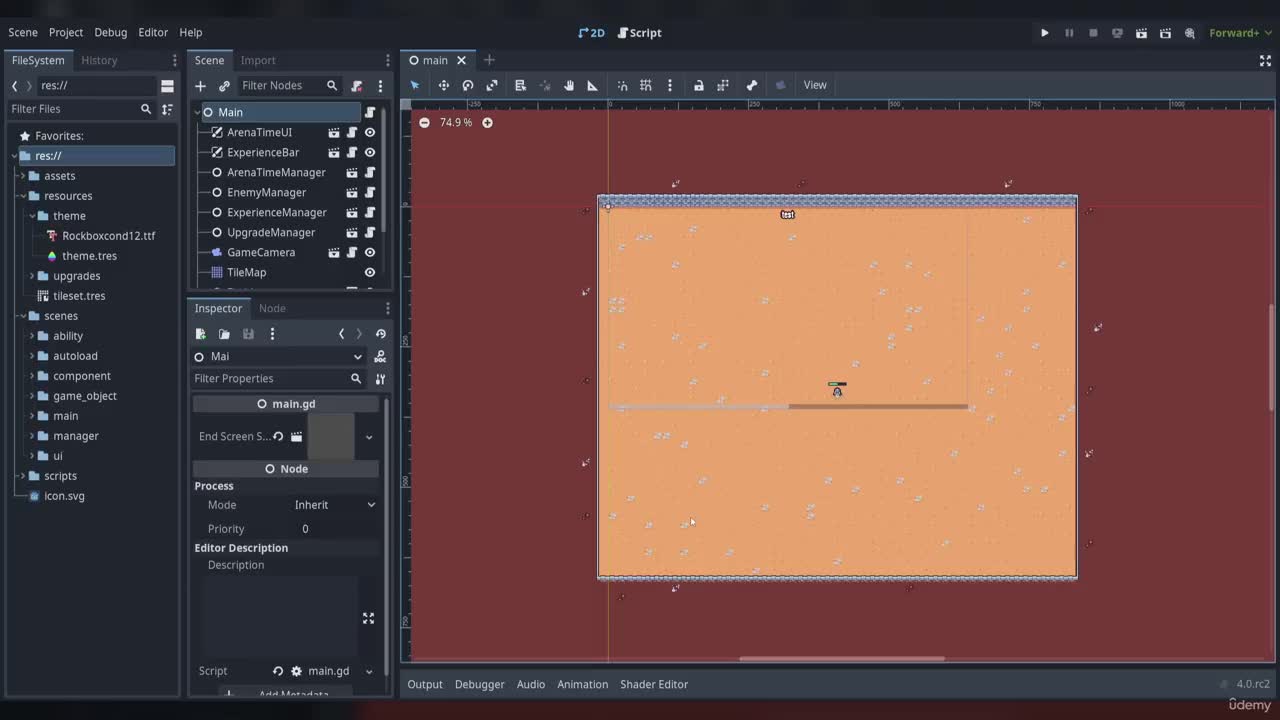Screen dimensions: 1280x720
Task: Expand the upgrades folder
Action: (32, 276)
